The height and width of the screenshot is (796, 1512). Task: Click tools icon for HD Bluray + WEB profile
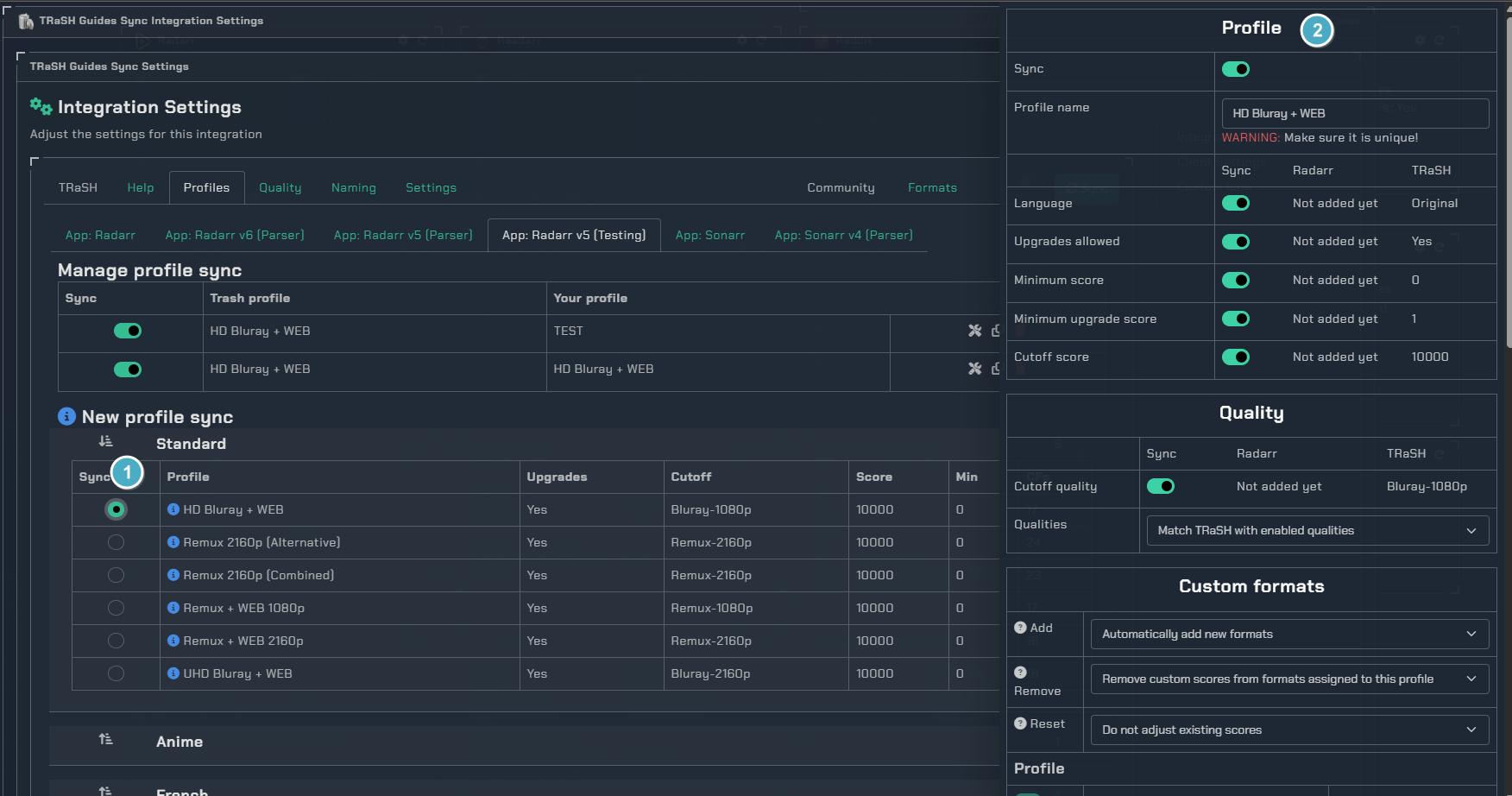point(974,369)
